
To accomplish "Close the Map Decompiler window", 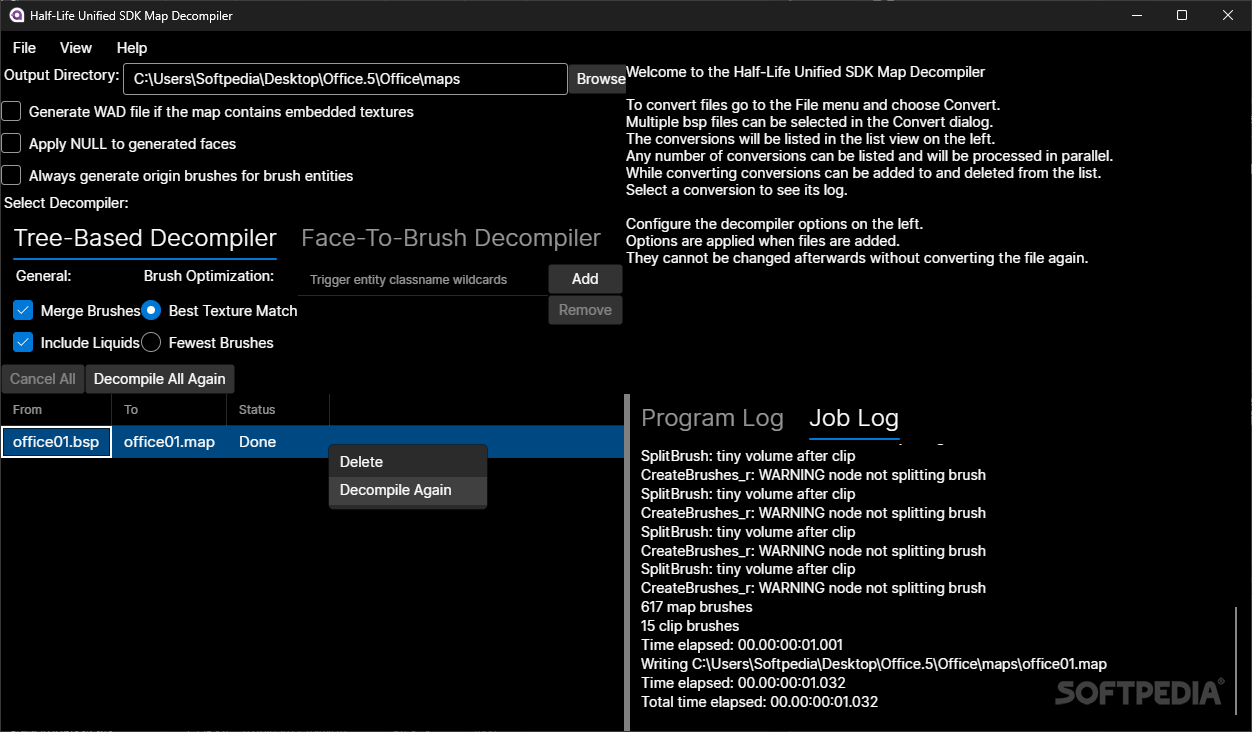I will [x=1228, y=16].
